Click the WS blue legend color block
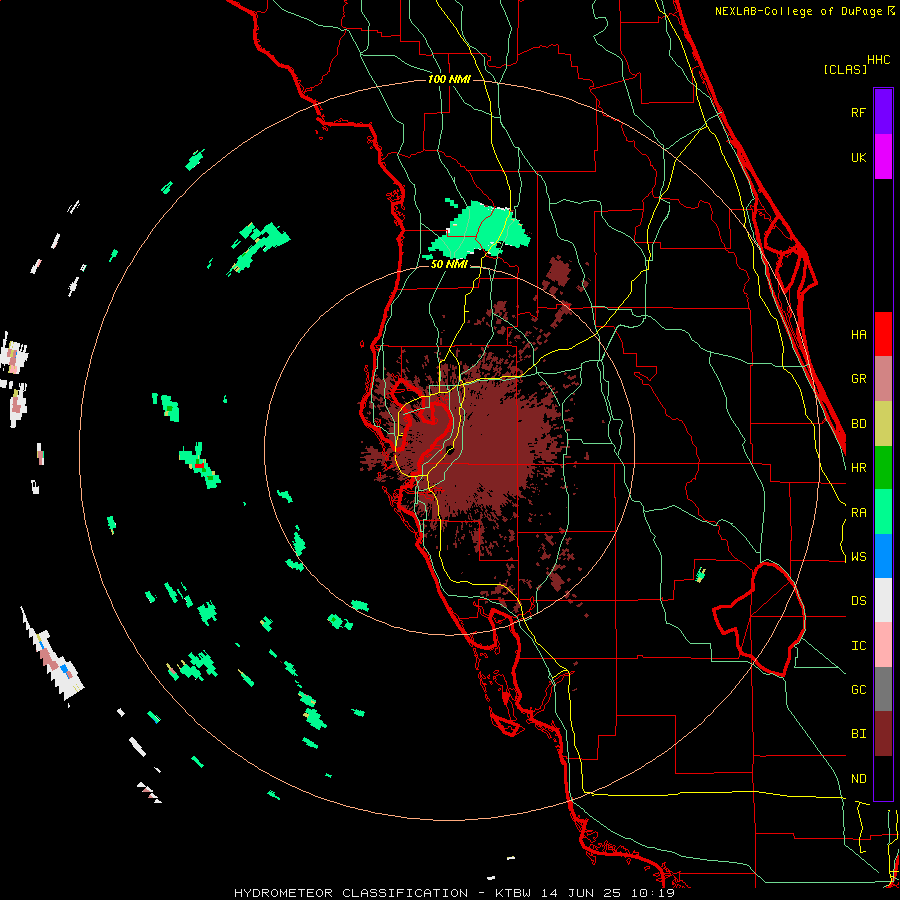The height and width of the screenshot is (900, 900). coord(883,556)
